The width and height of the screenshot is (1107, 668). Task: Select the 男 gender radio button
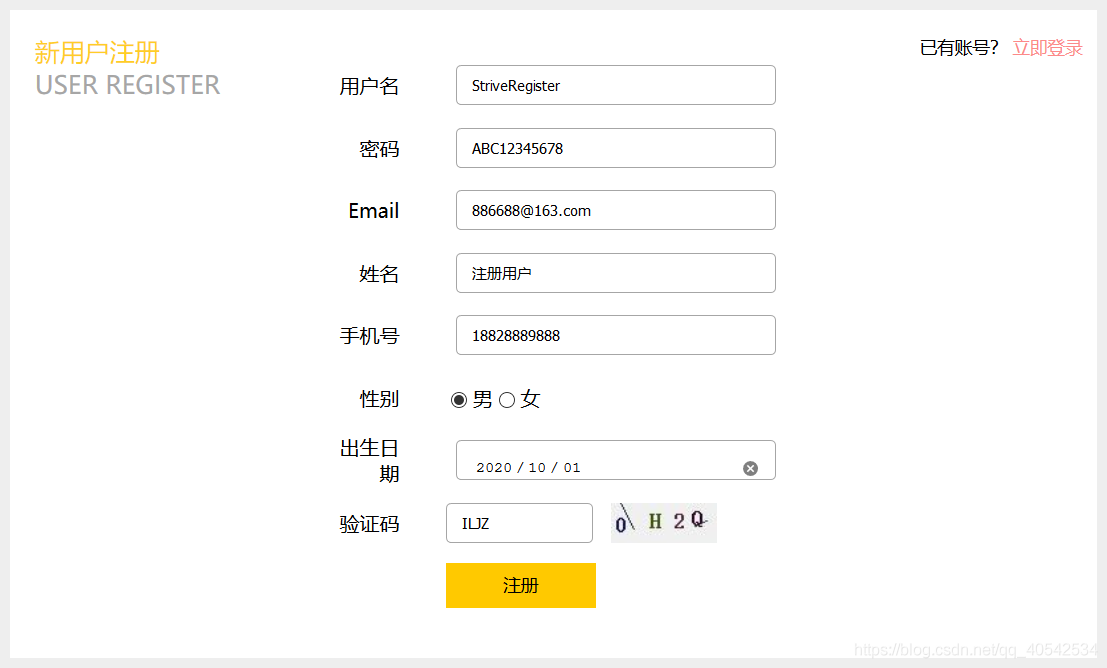(459, 400)
